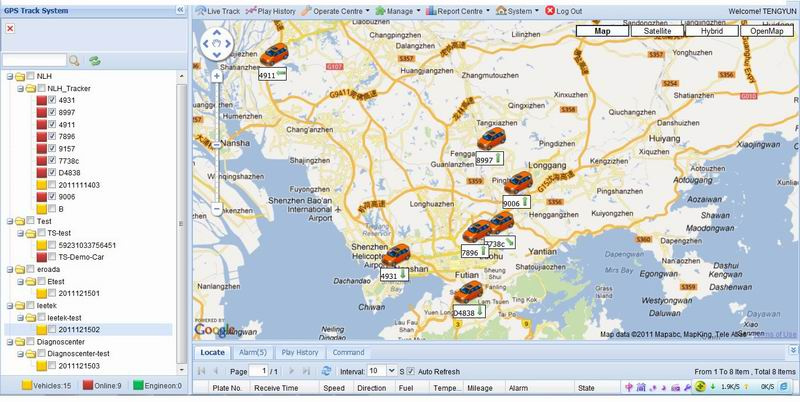Open Play History from the top toolbar
This screenshot has width=800, height=402.
(x=270, y=11)
